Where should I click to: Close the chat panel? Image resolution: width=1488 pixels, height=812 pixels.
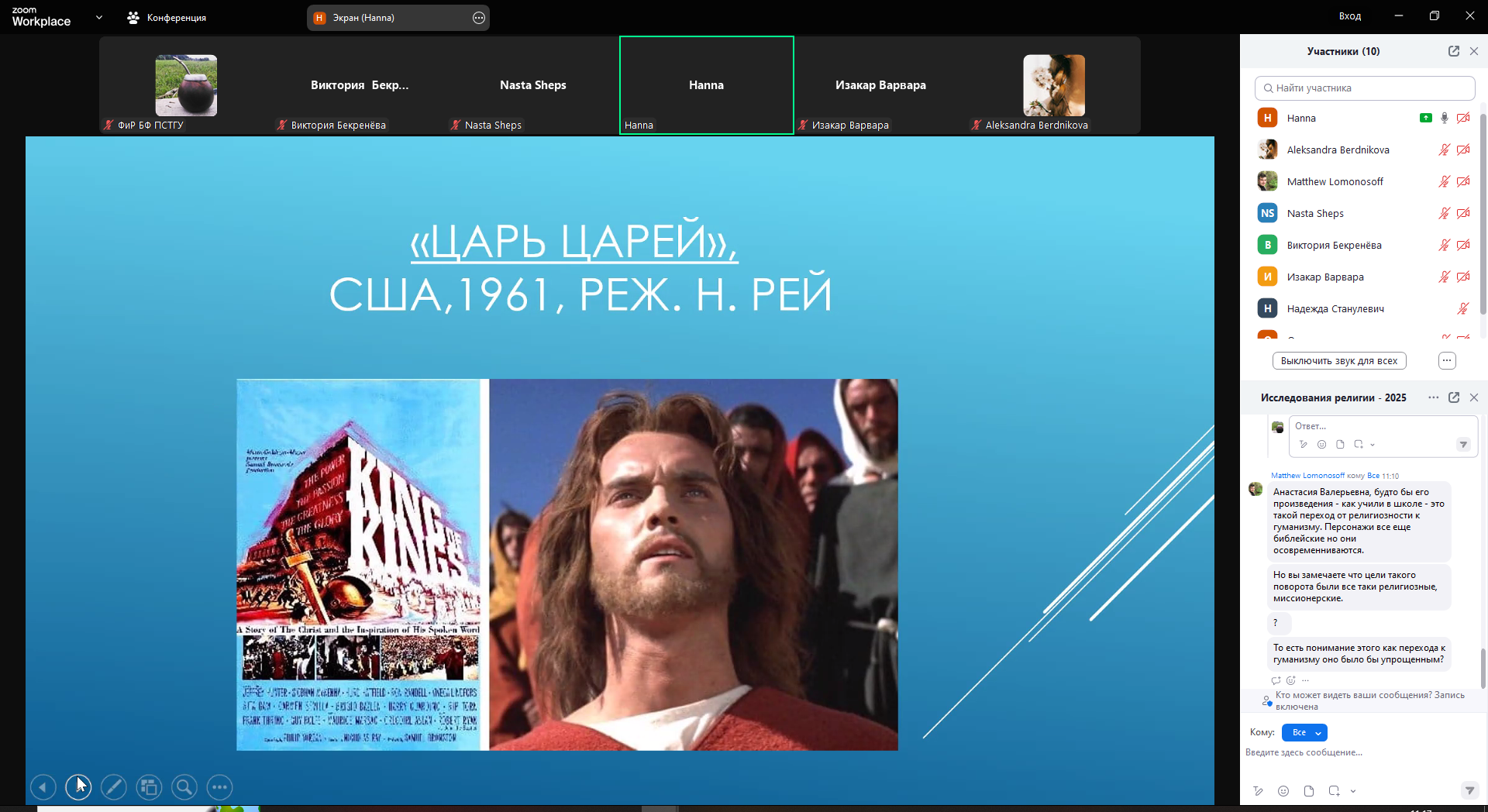[x=1474, y=397]
